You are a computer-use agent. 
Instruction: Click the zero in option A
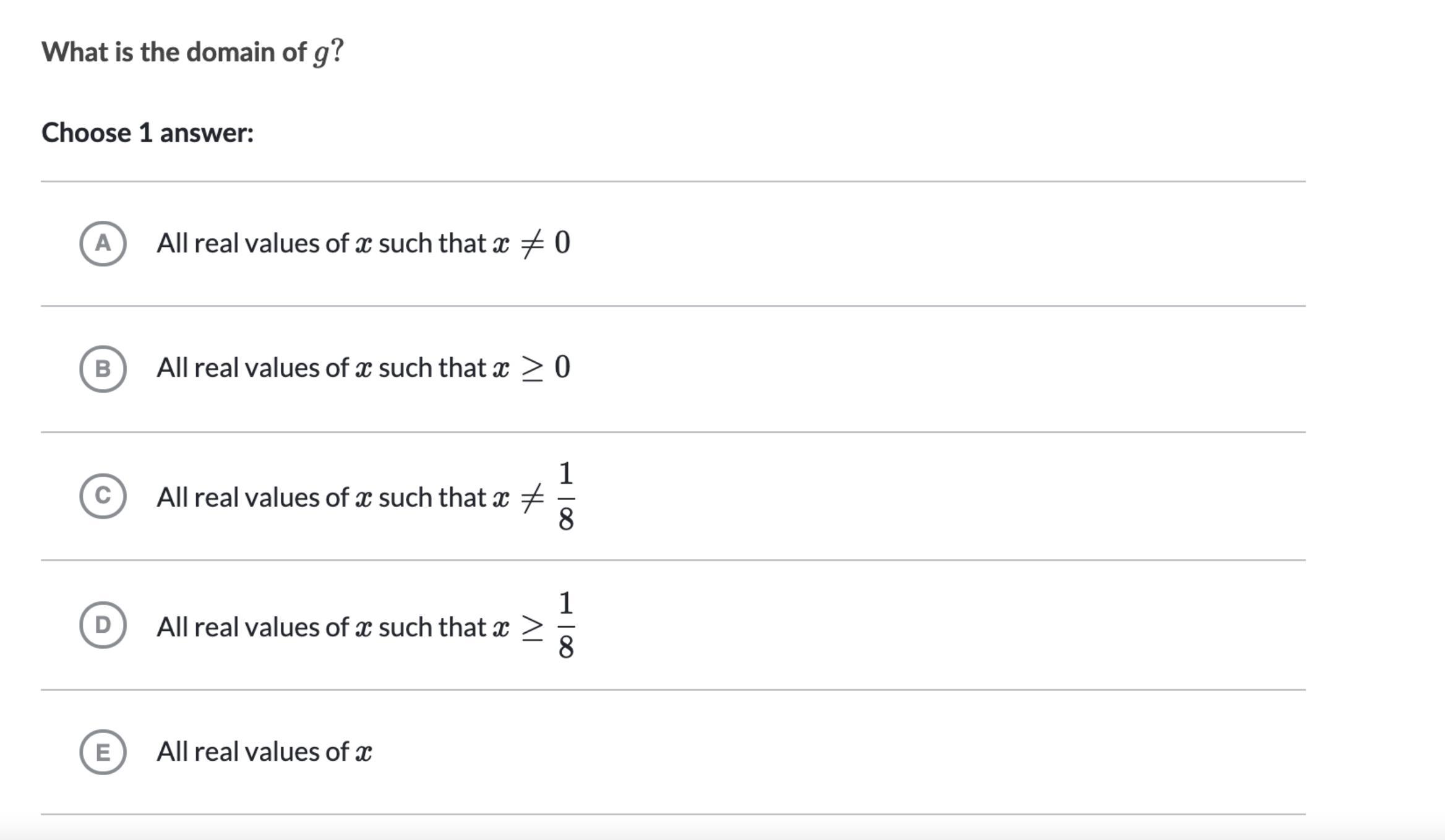point(562,242)
